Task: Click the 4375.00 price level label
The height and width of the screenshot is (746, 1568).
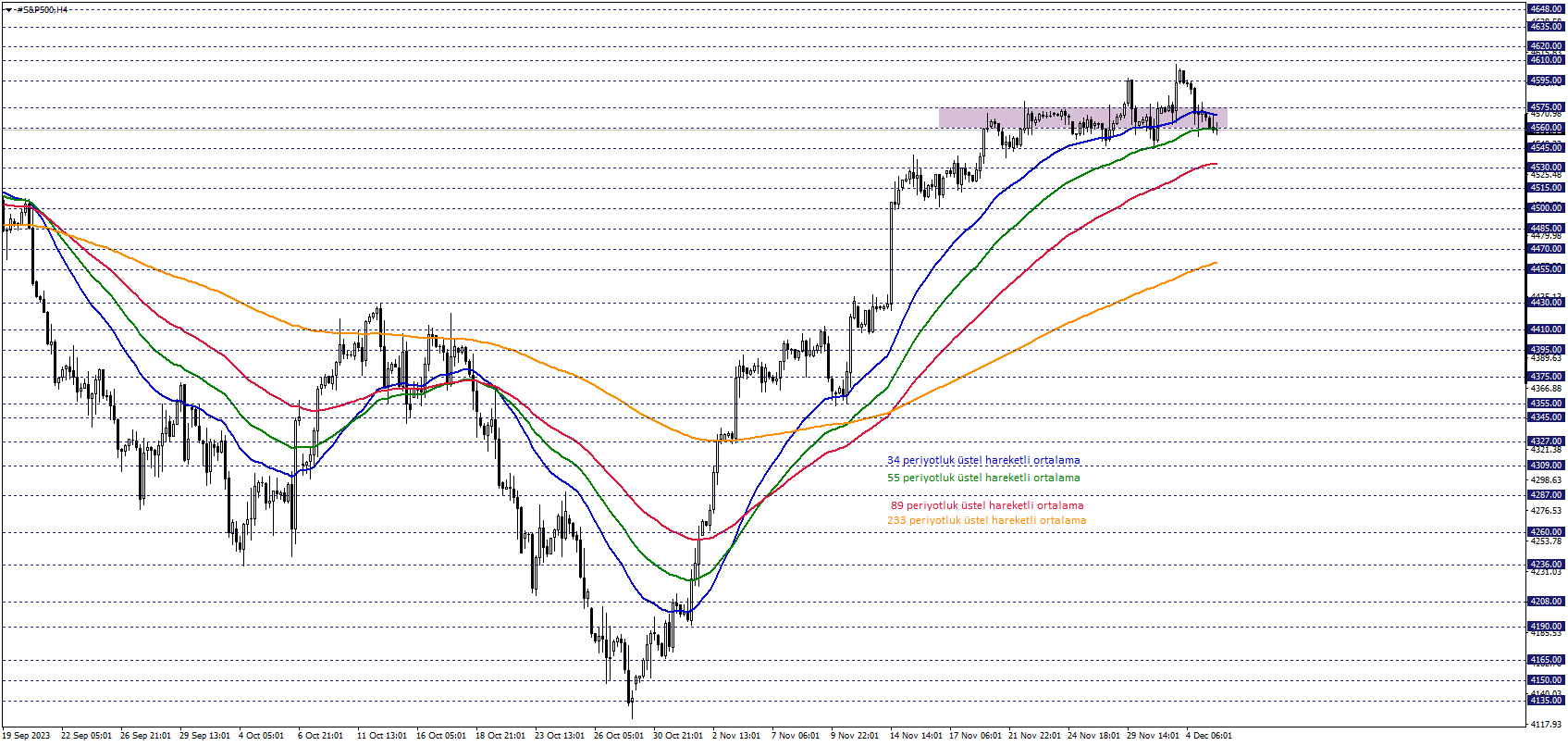Action: coord(1546,377)
